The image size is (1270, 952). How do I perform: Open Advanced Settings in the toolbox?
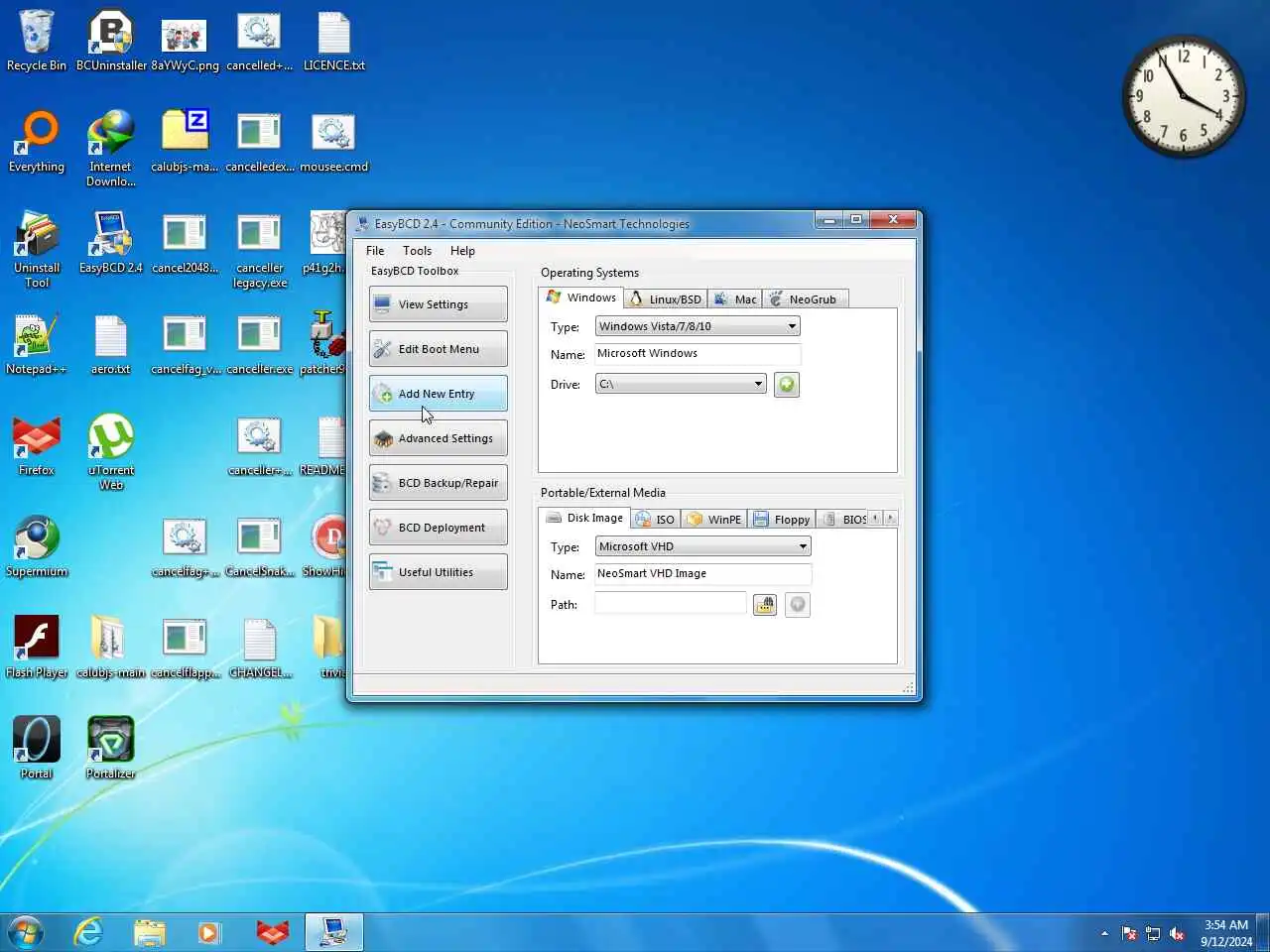[439, 438]
